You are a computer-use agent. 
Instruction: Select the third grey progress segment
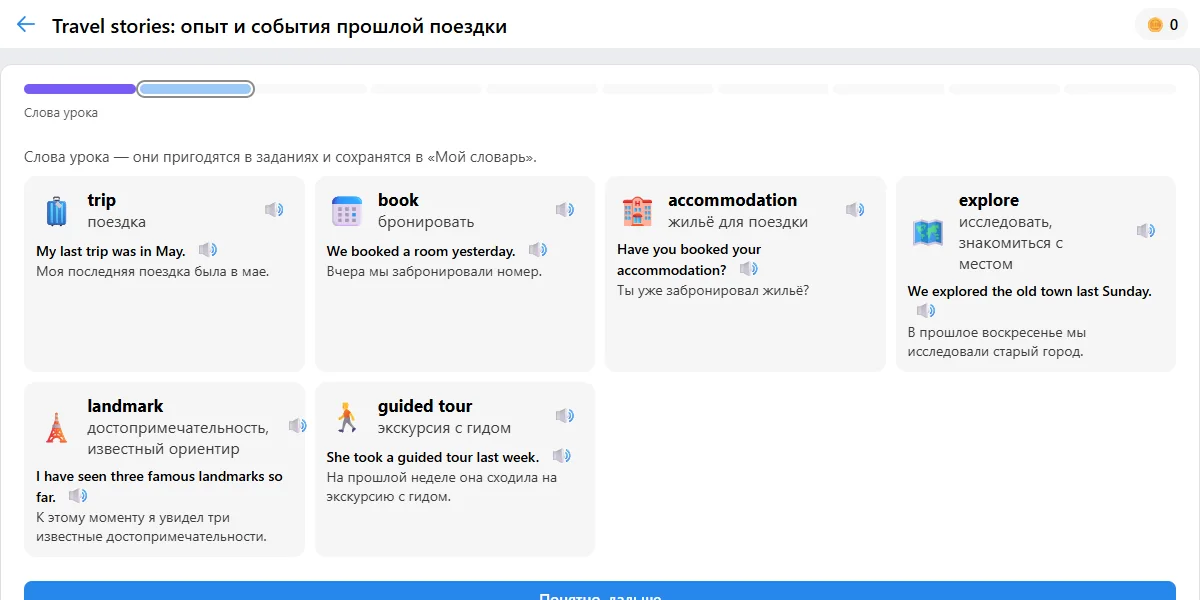click(x=312, y=89)
